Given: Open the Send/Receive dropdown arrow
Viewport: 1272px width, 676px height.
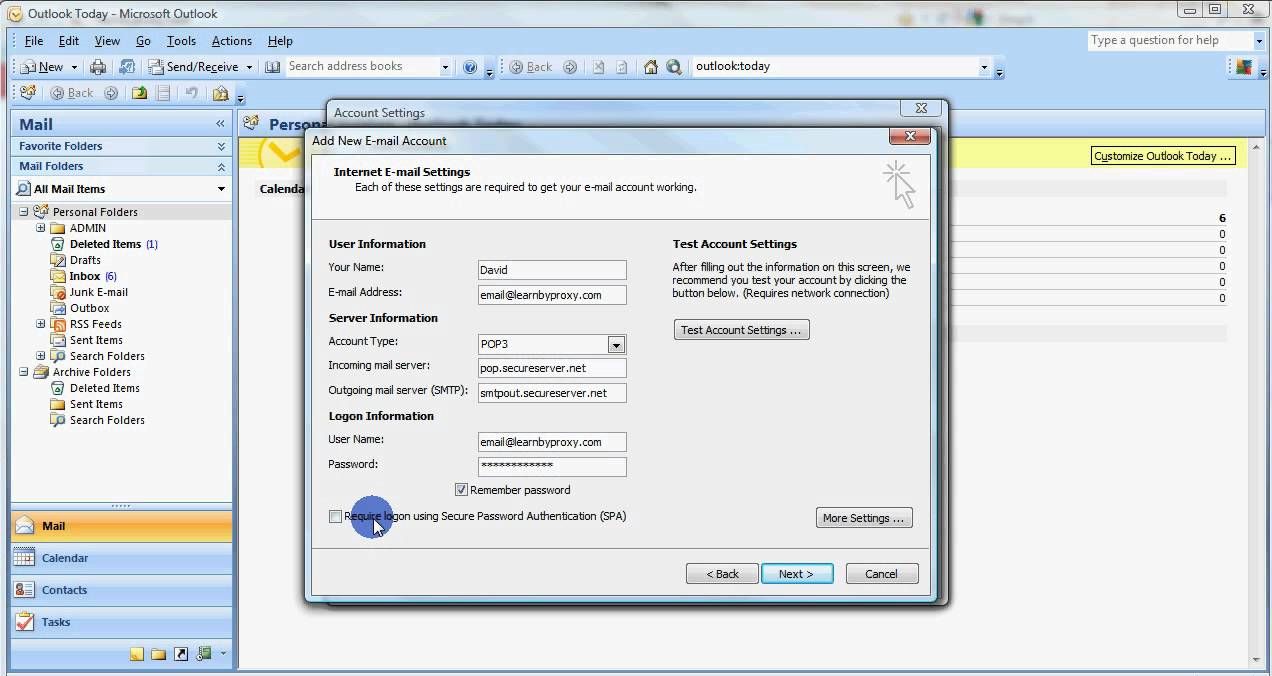Looking at the screenshot, I should click(x=248, y=67).
